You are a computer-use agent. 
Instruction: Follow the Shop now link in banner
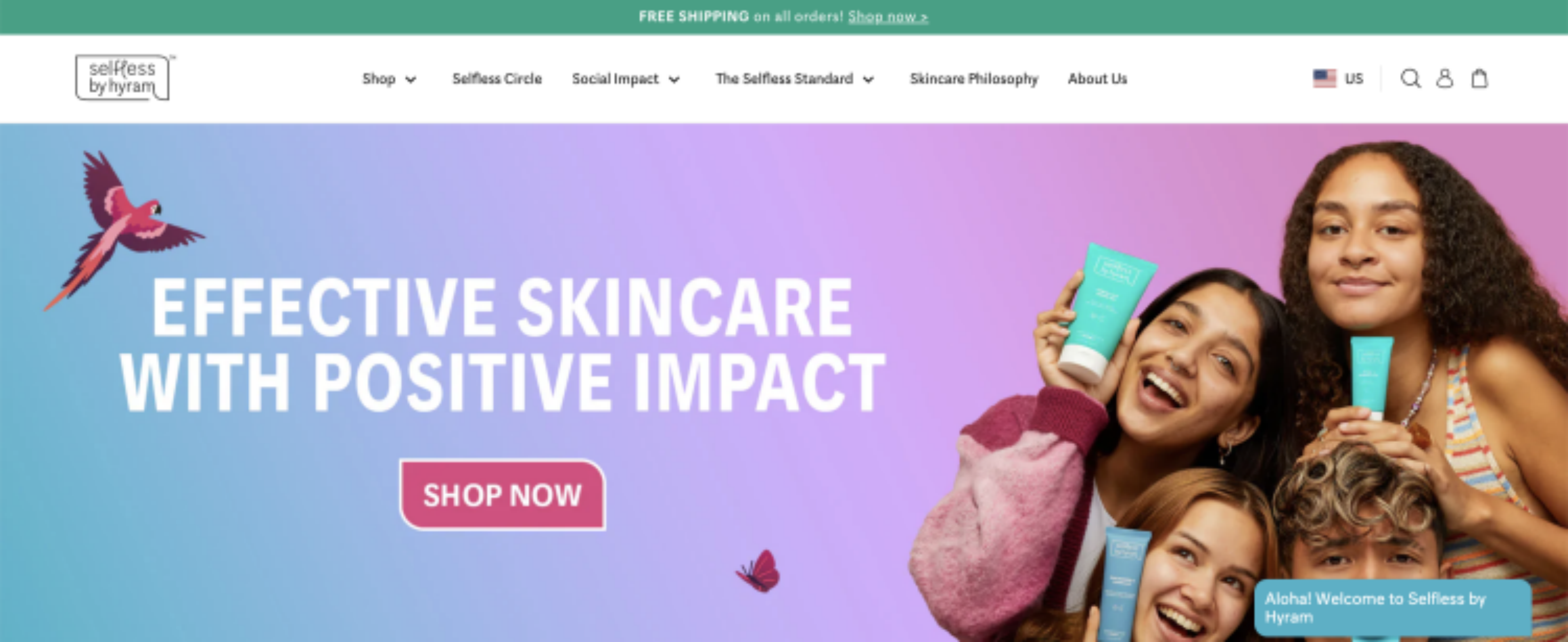point(888,17)
